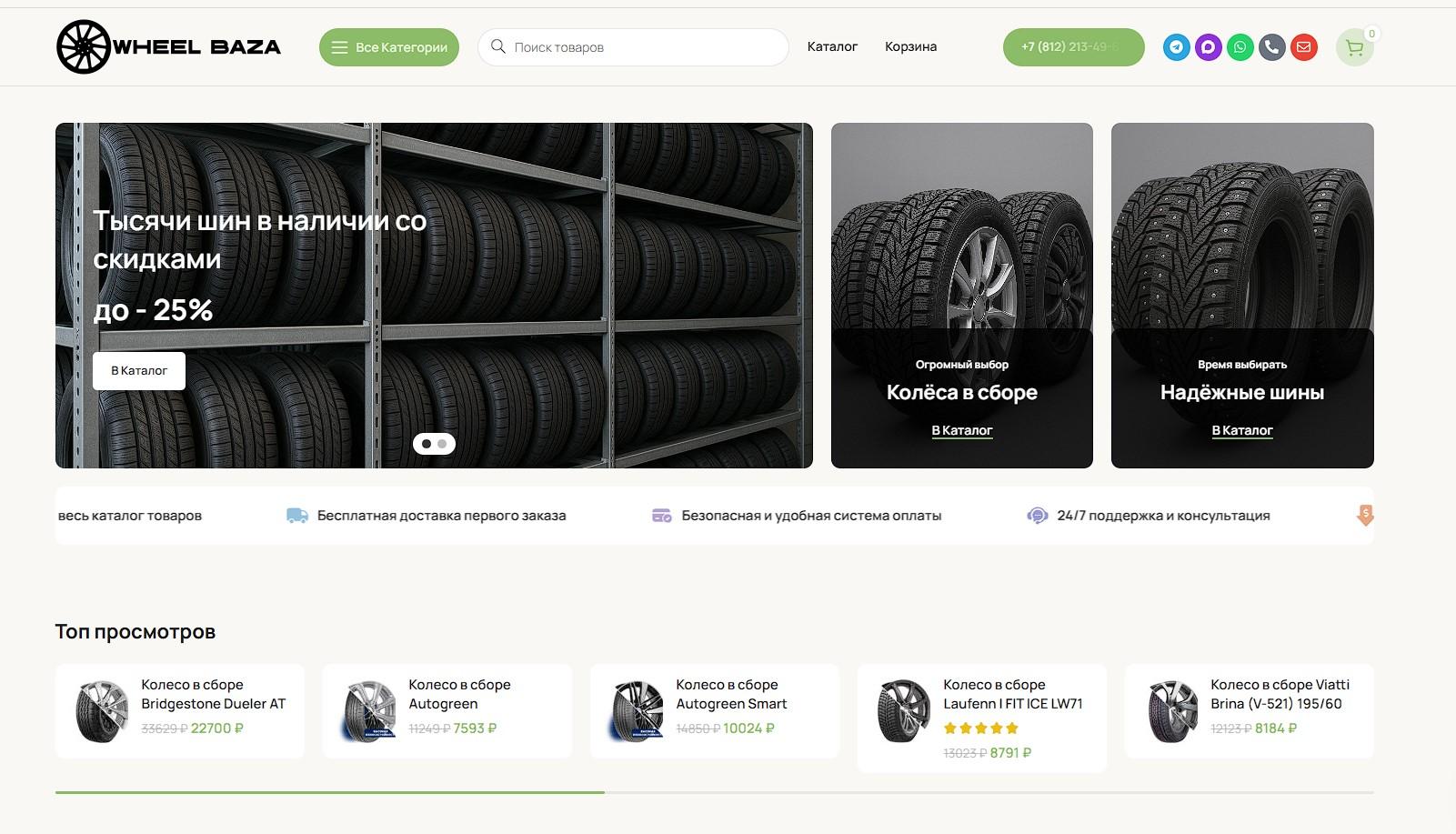Image resolution: width=1456 pixels, height=834 pixels.
Task: Click В Каталог under Надёжные шины
Action: pos(1242,430)
